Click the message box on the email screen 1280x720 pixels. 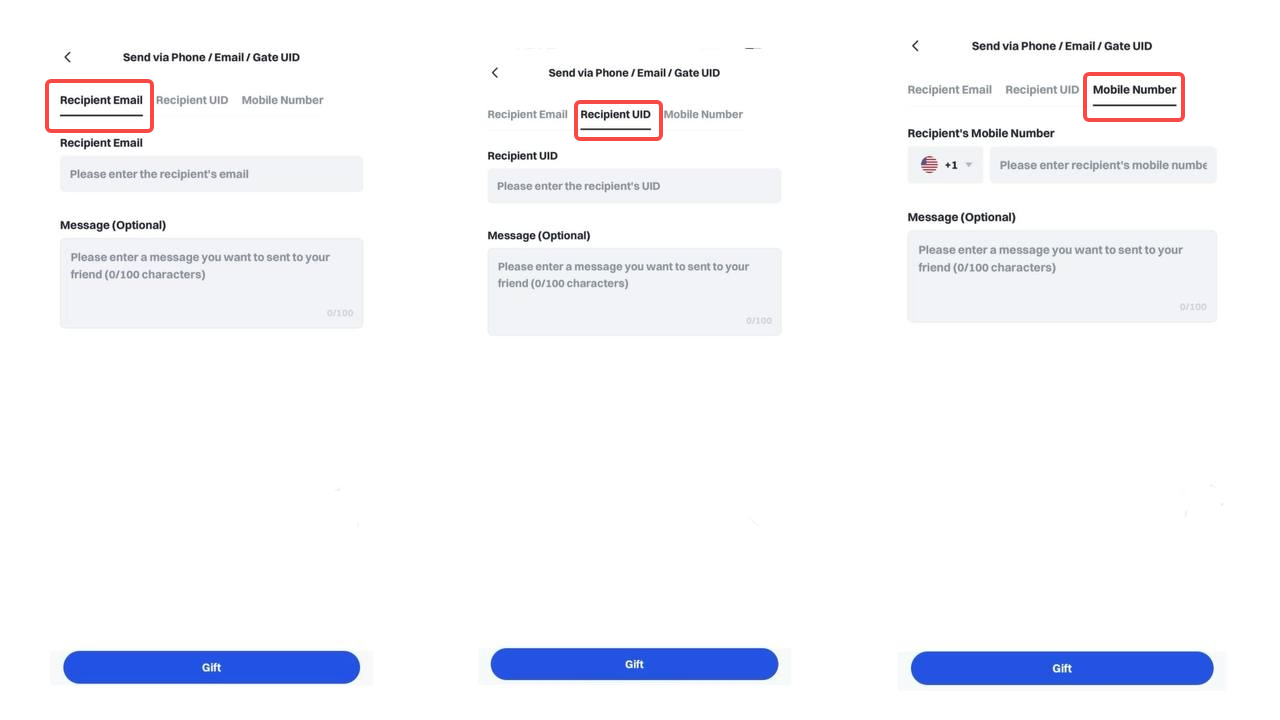(x=211, y=283)
